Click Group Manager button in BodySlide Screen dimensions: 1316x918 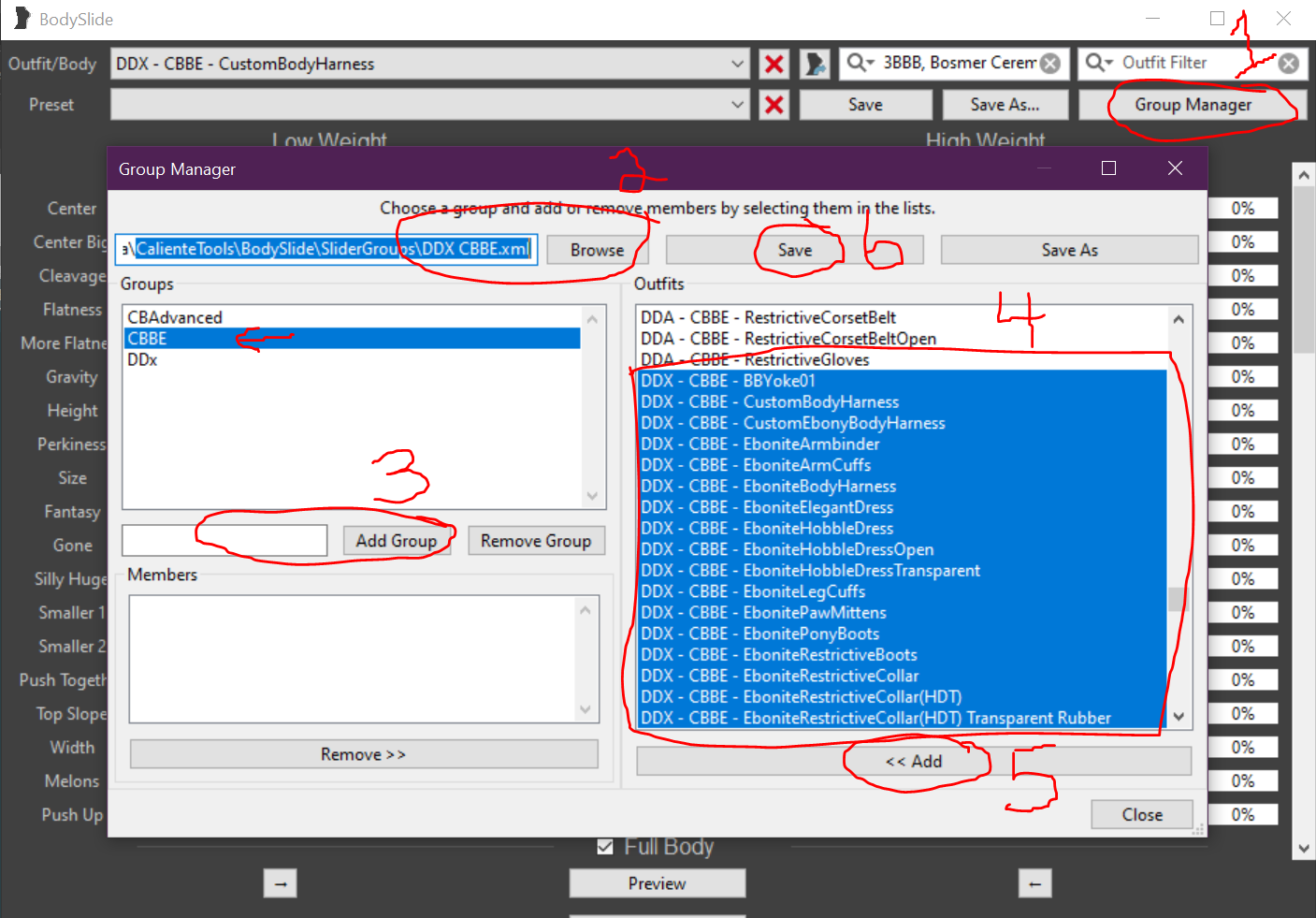[x=1193, y=105]
